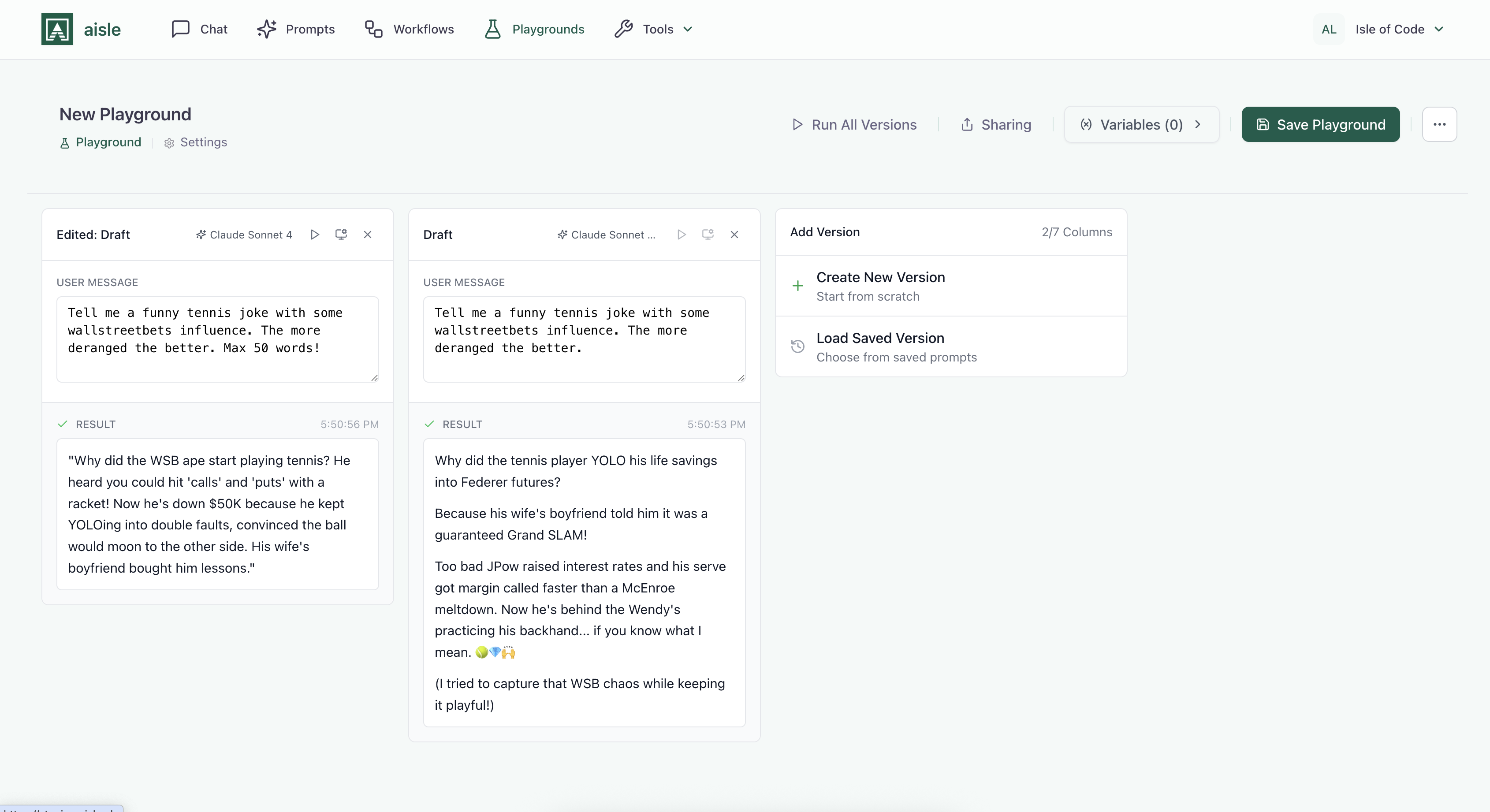Open the Workflows navigation item
The width and height of the screenshot is (1490, 812).
coord(409,29)
